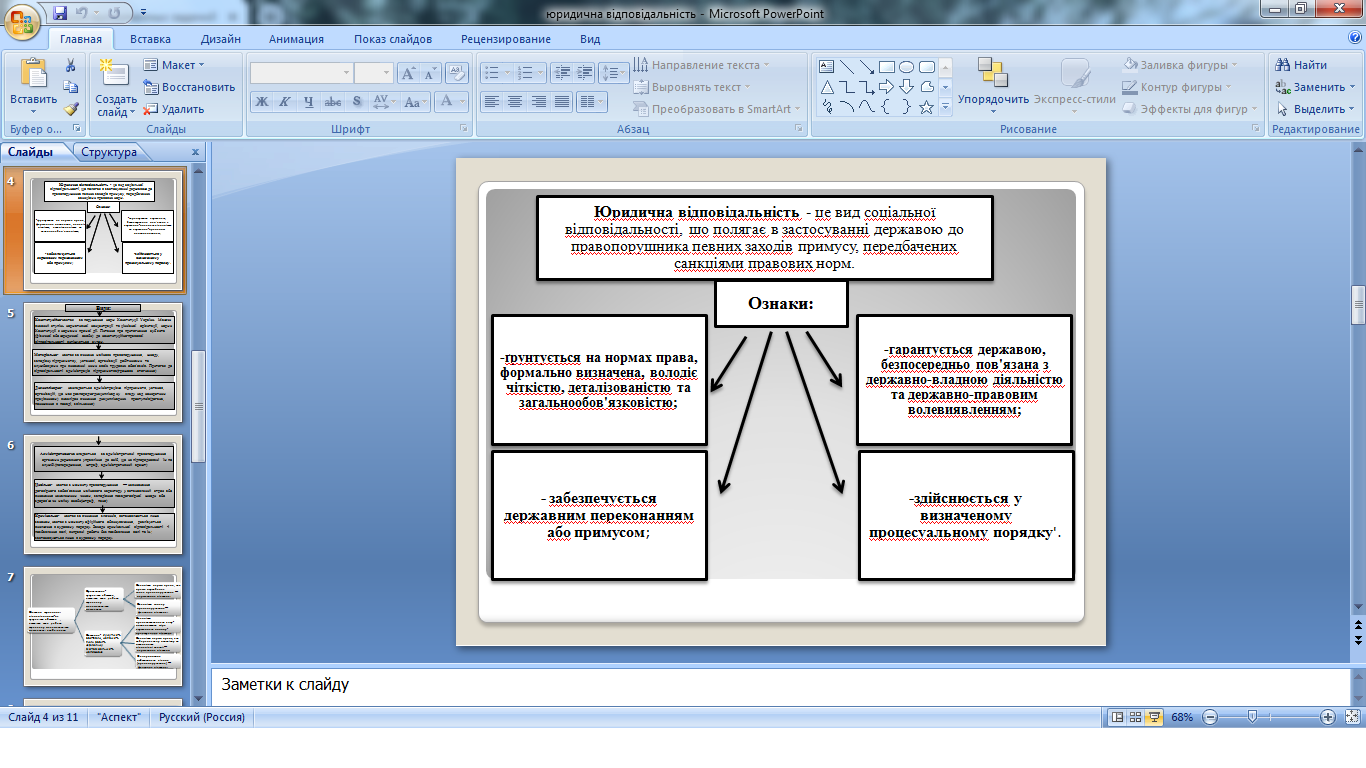
Task: Click the Save icon in quick access toolbar
Action: (60, 13)
